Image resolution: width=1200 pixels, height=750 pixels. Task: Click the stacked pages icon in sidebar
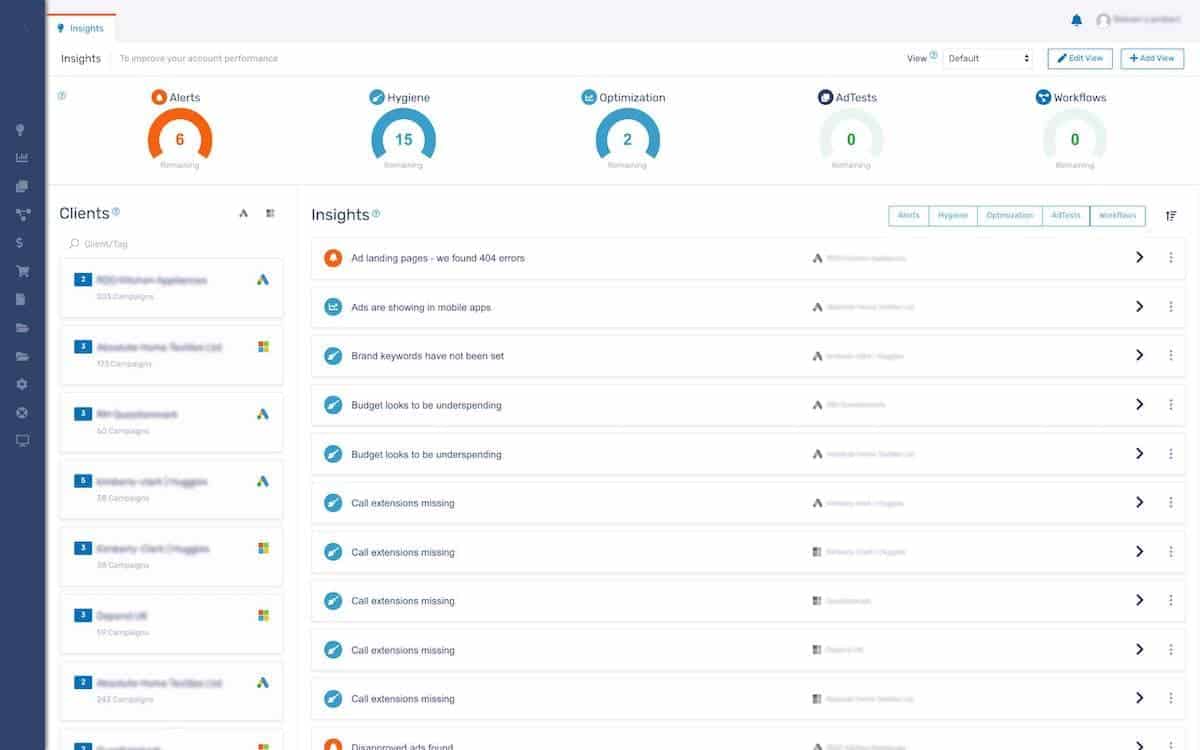[x=21, y=186]
